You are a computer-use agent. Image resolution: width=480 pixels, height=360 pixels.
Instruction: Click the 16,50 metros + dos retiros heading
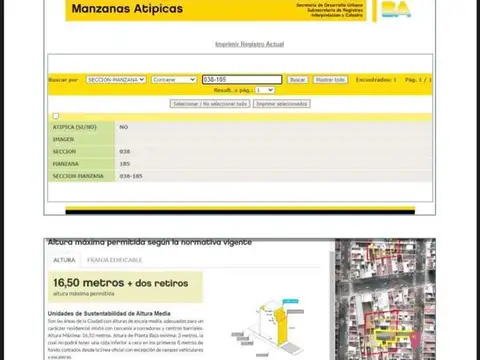(x=121, y=283)
